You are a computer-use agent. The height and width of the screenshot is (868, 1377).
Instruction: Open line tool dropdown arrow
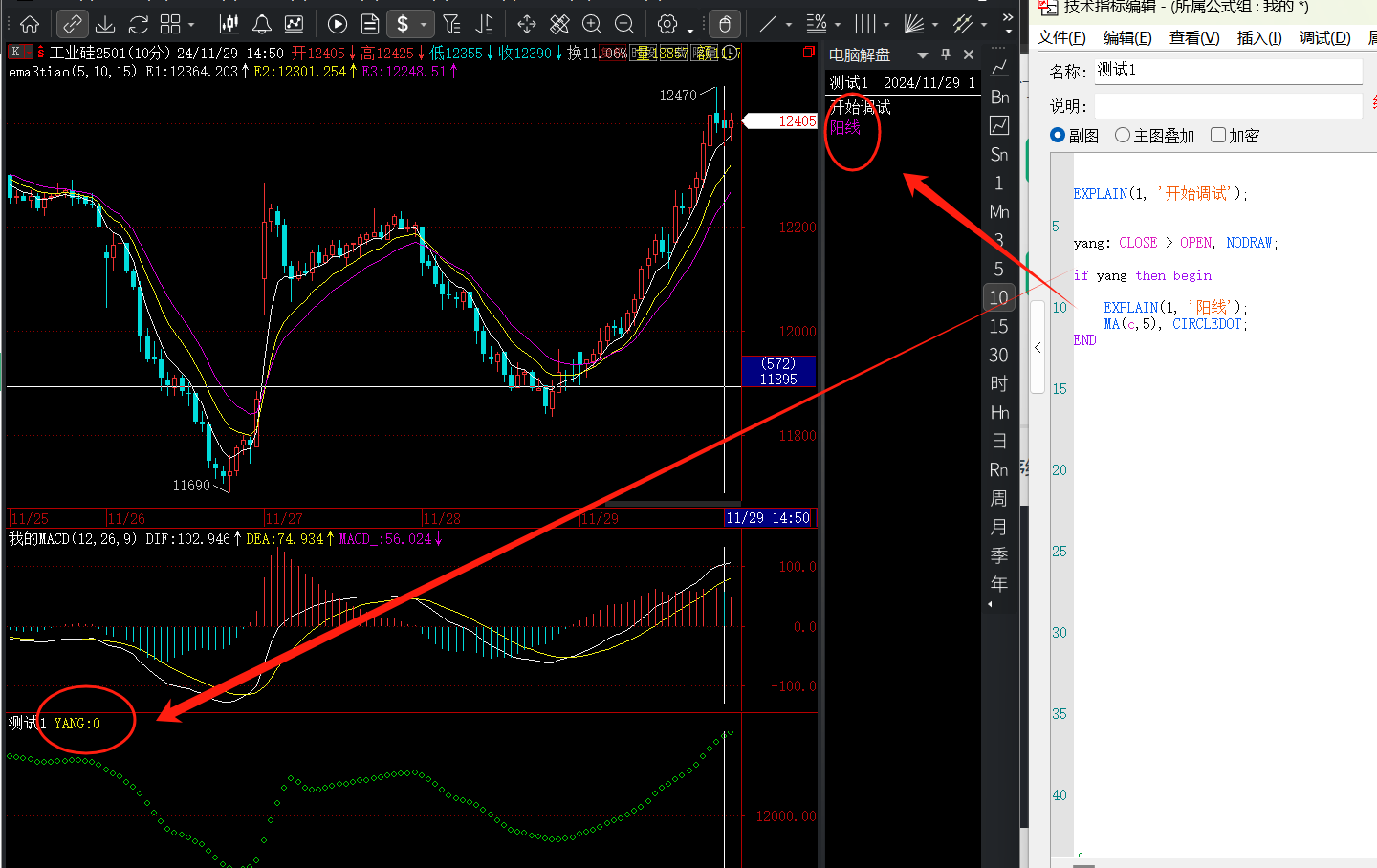pos(789,25)
